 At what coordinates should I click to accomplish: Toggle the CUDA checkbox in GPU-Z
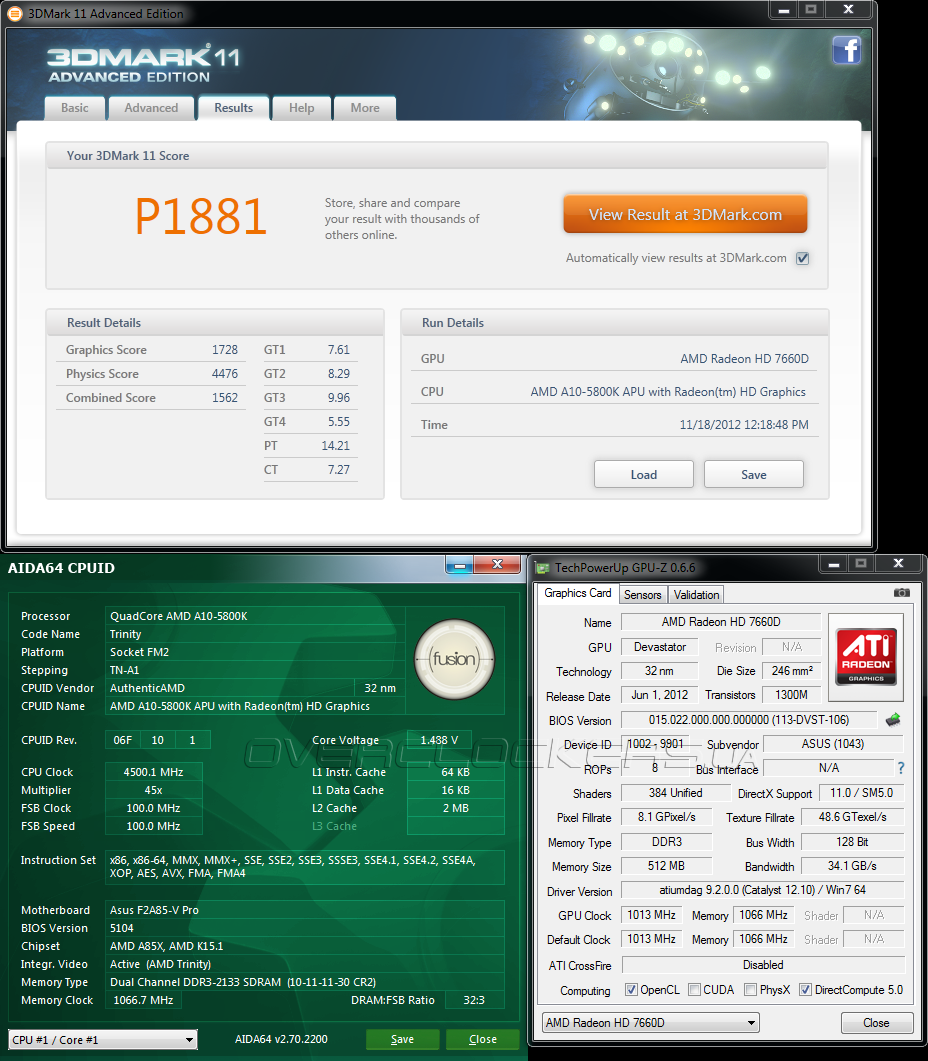click(694, 989)
